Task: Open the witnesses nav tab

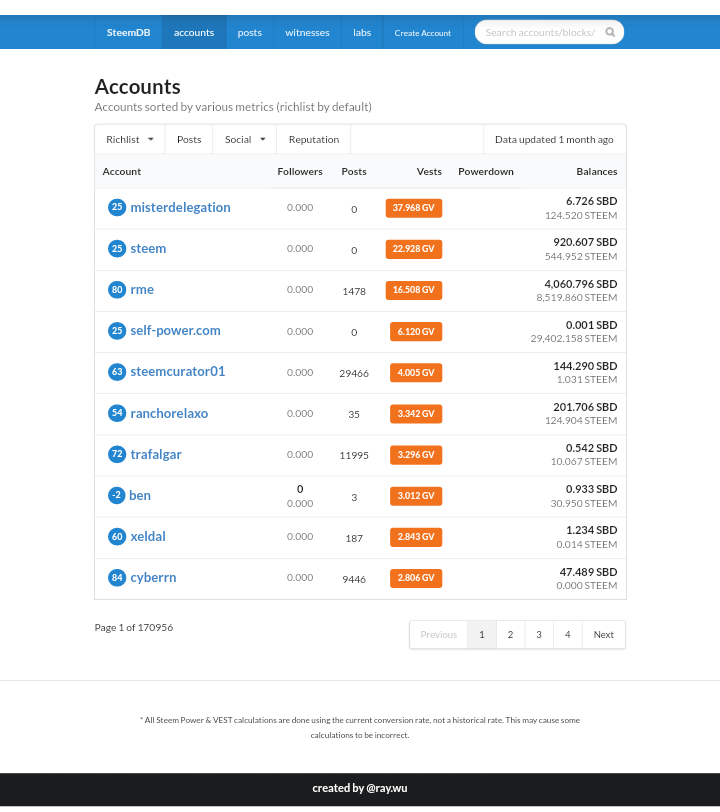Action: [x=307, y=32]
